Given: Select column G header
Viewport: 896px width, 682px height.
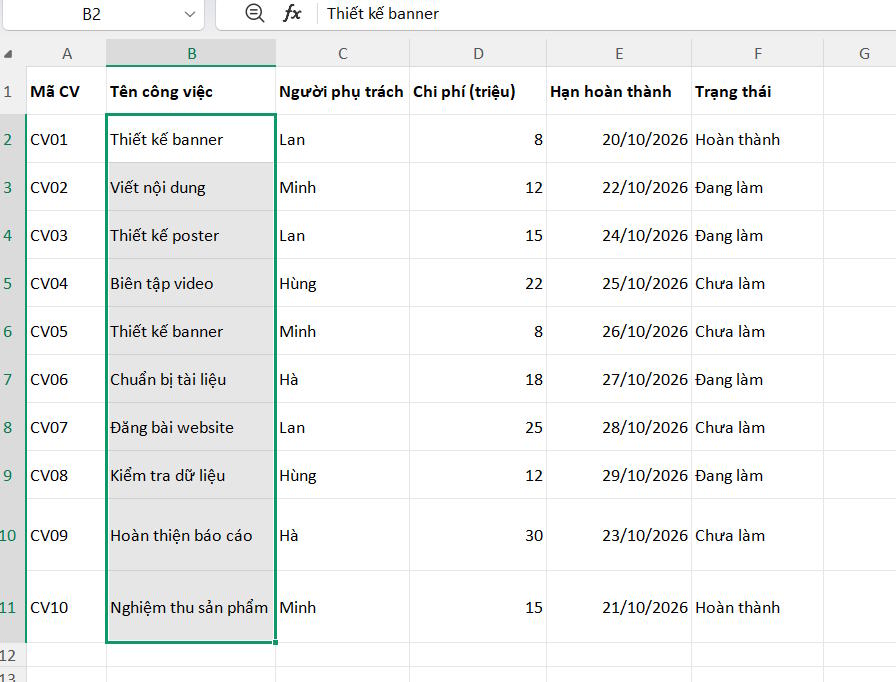Looking at the screenshot, I should [864, 54].
